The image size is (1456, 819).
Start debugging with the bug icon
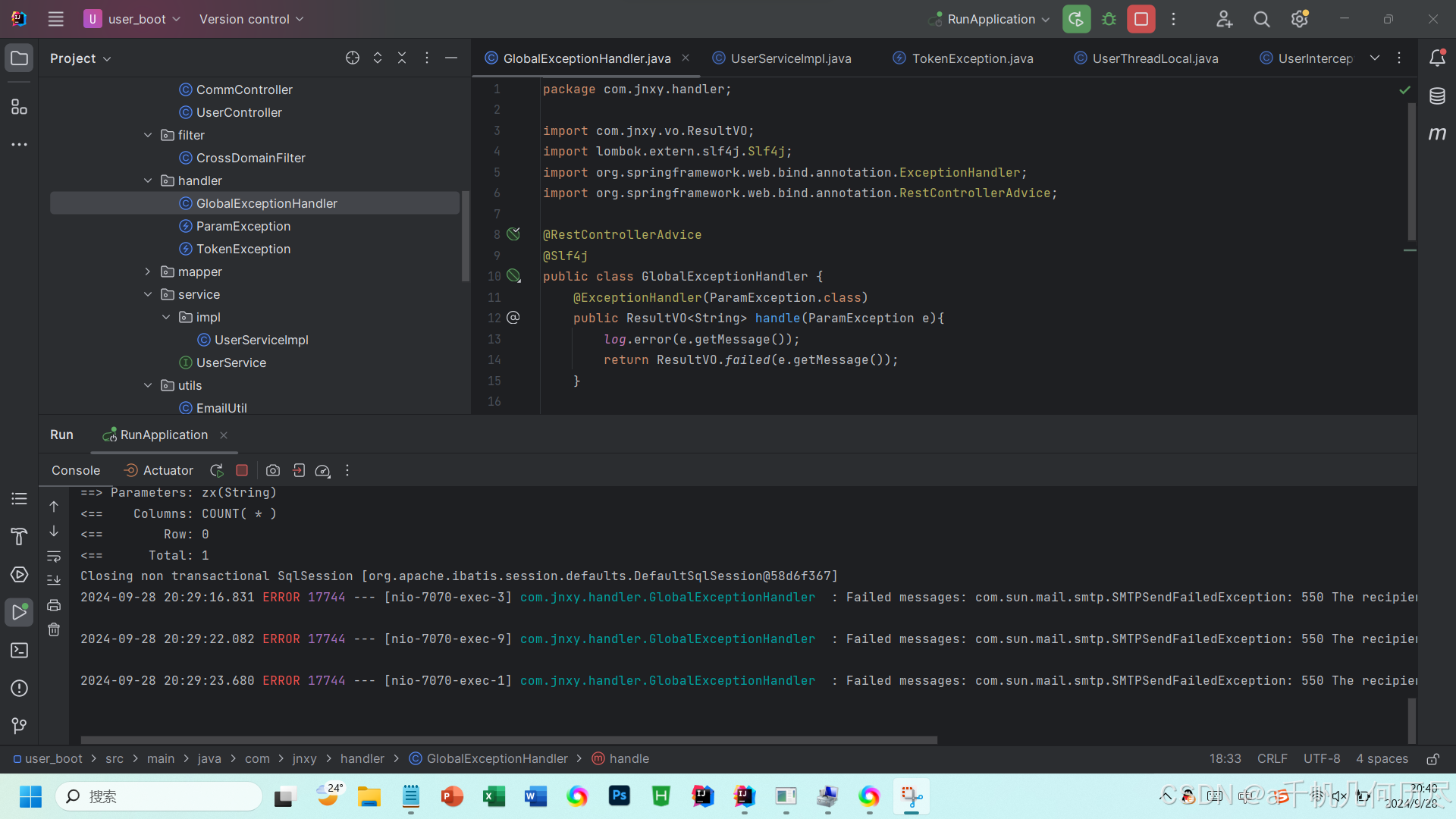[1108, 19]
